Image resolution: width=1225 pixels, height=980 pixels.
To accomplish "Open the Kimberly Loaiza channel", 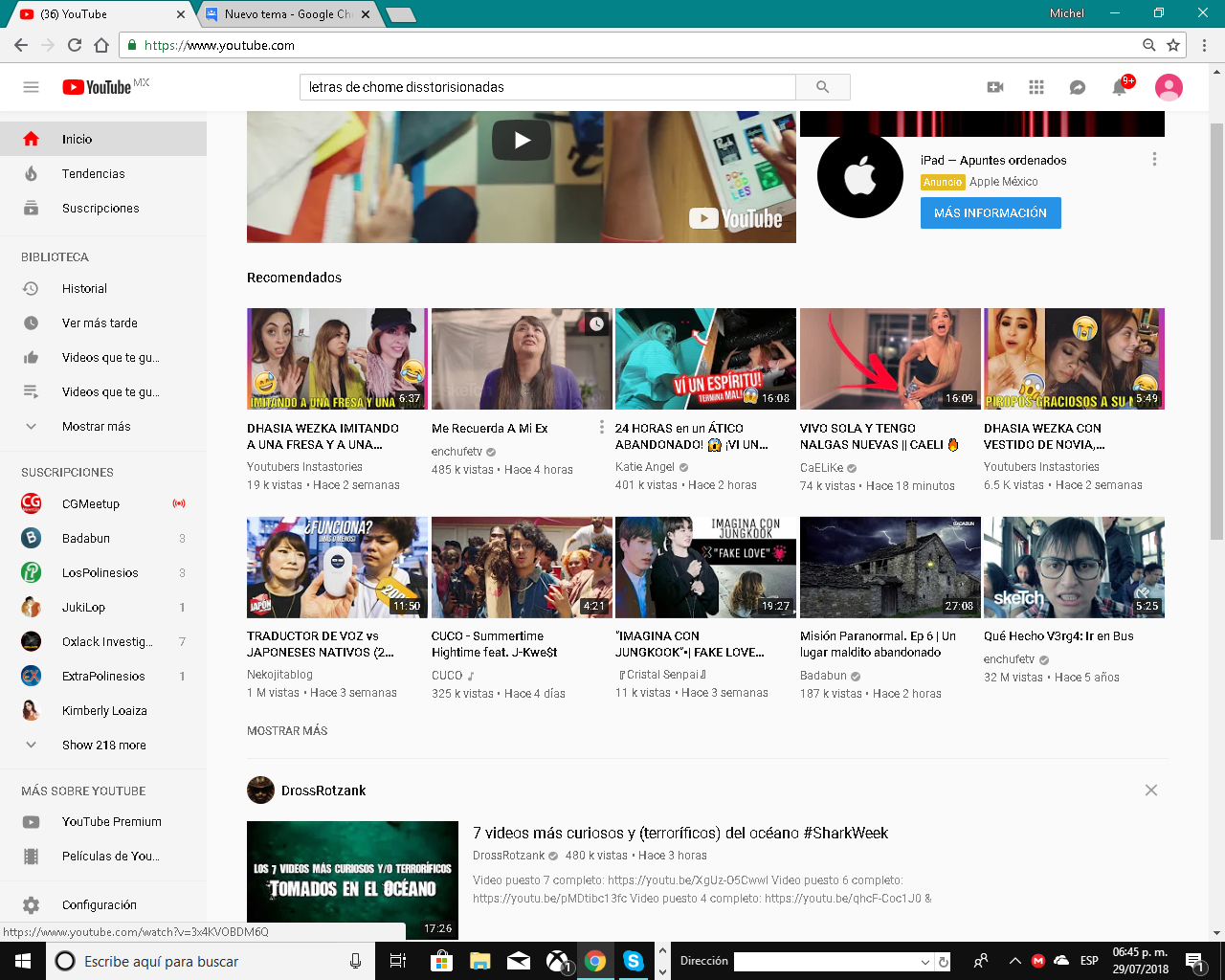I will pos(103,711).
